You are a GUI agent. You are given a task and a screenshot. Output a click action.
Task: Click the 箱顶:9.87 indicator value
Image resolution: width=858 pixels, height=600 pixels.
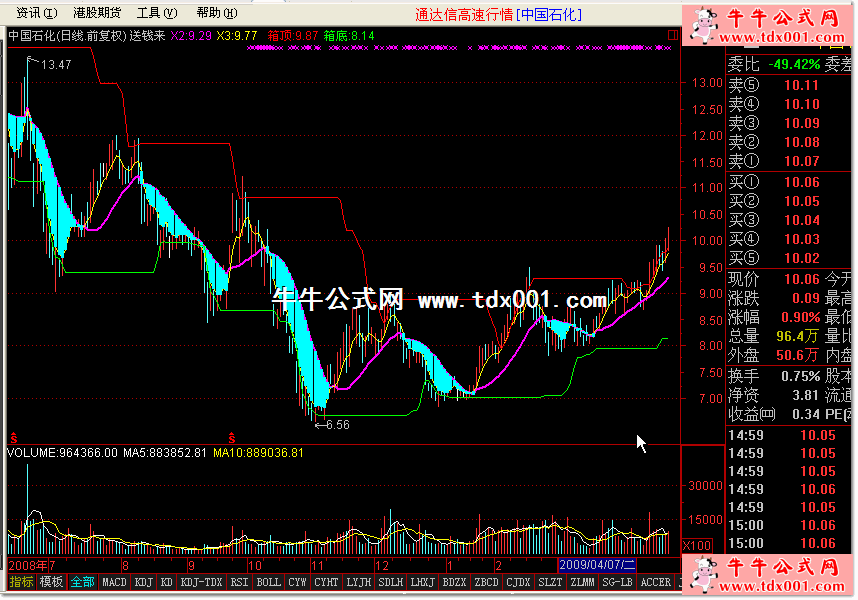(x=293, y=36)
